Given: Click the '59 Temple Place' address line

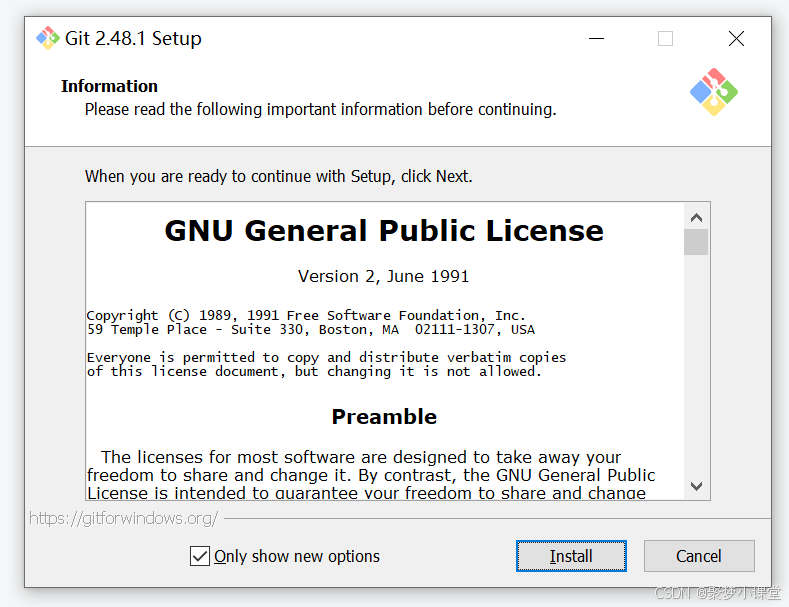Looking at the screenshot, I should (x=310, y=330).
